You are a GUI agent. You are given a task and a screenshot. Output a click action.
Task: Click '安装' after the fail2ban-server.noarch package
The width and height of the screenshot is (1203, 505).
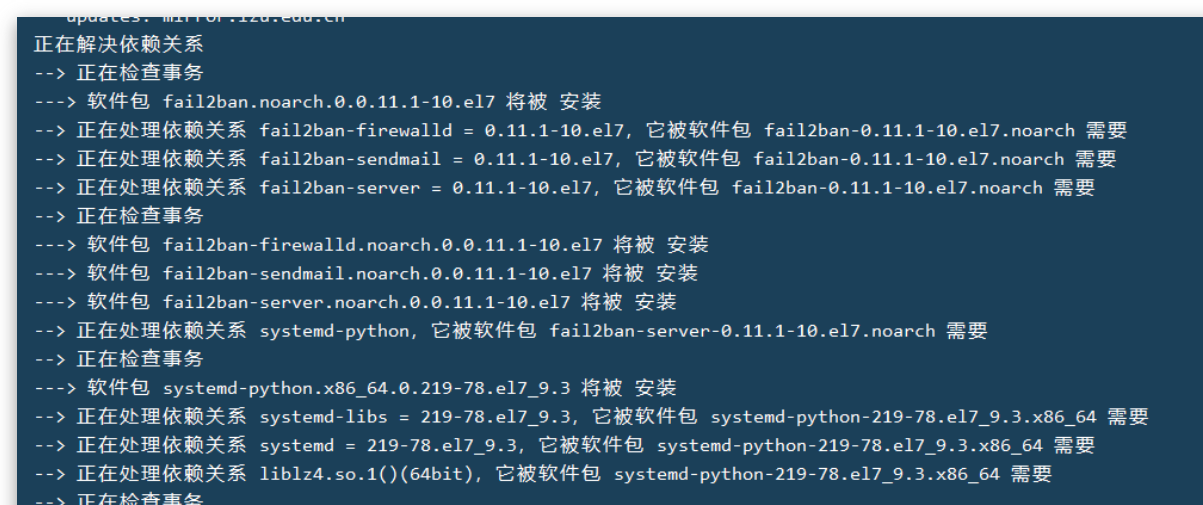point(656,302)
